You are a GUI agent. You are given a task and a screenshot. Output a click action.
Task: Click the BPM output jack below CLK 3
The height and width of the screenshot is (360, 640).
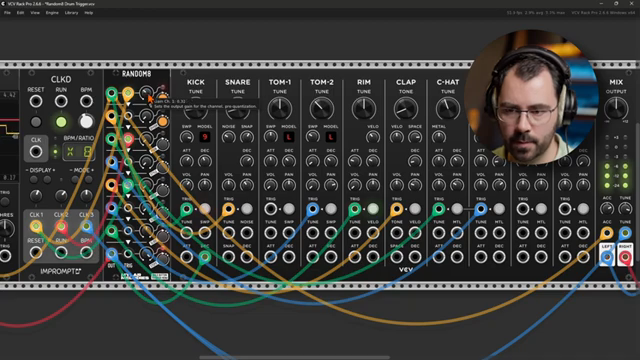86,253
